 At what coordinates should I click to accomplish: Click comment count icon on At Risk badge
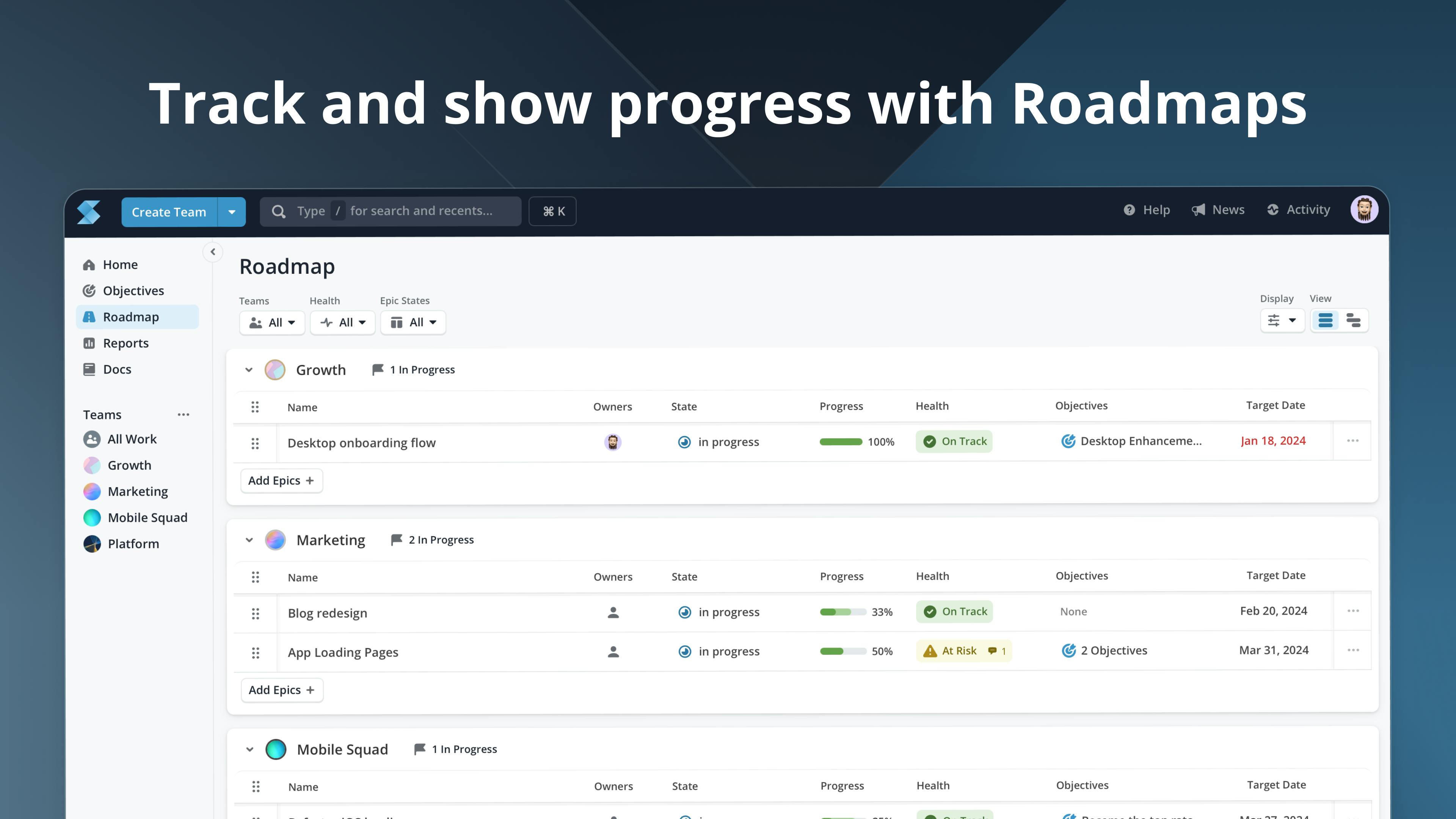[x=992, y=651]
